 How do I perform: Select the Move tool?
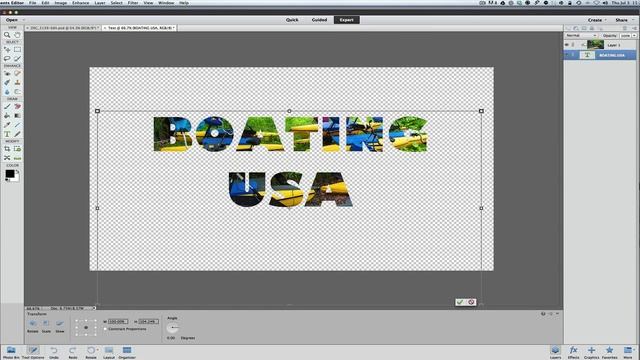pyautogui.click(x=7, y=49)
